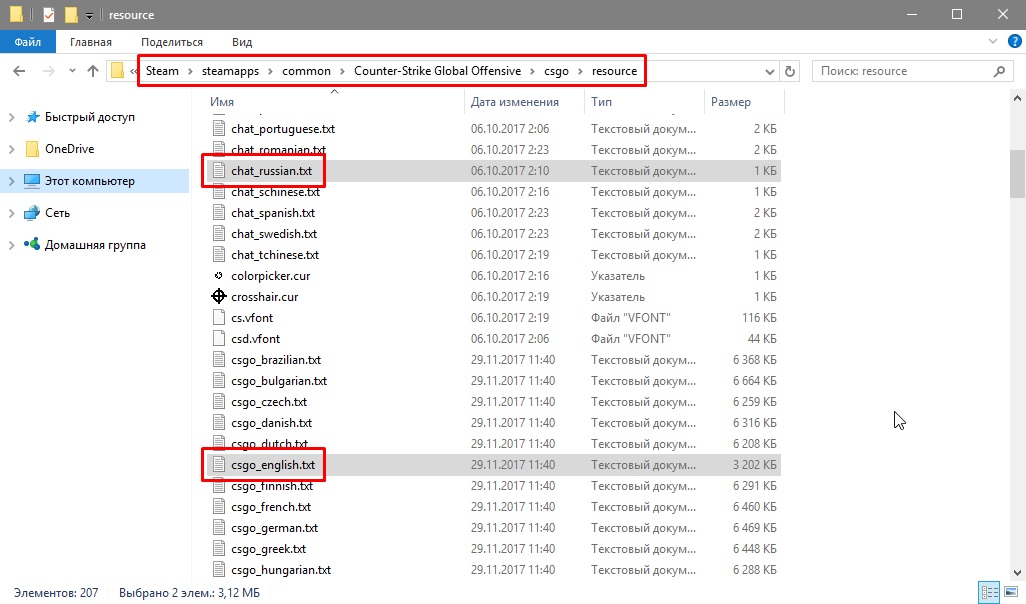The width and height of the screenshot is (1026, 604).
Task: Click the scrollbar down arrow
Action: pyautogui.click(x=1017, y=572)
